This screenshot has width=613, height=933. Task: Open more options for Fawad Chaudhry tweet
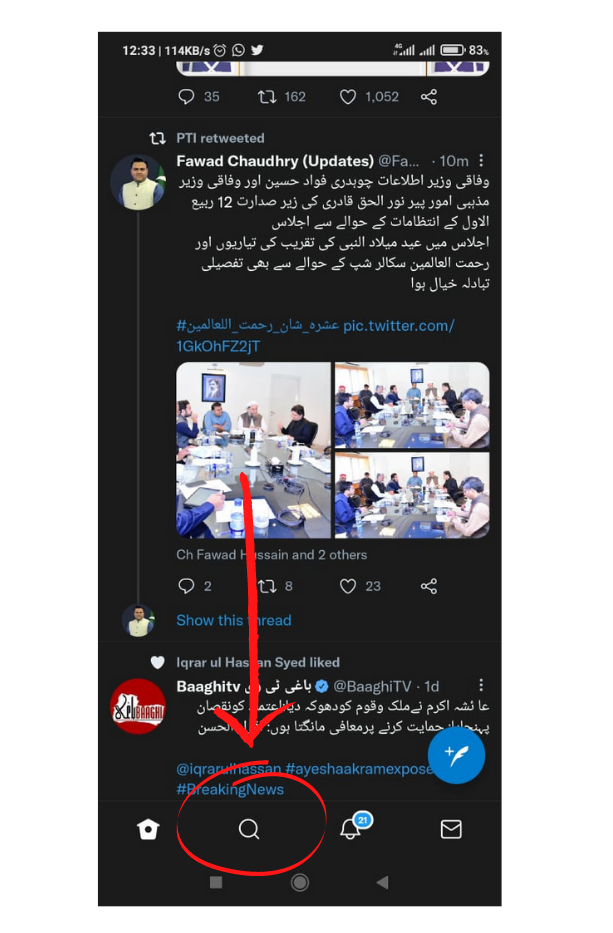pos(481,161)
